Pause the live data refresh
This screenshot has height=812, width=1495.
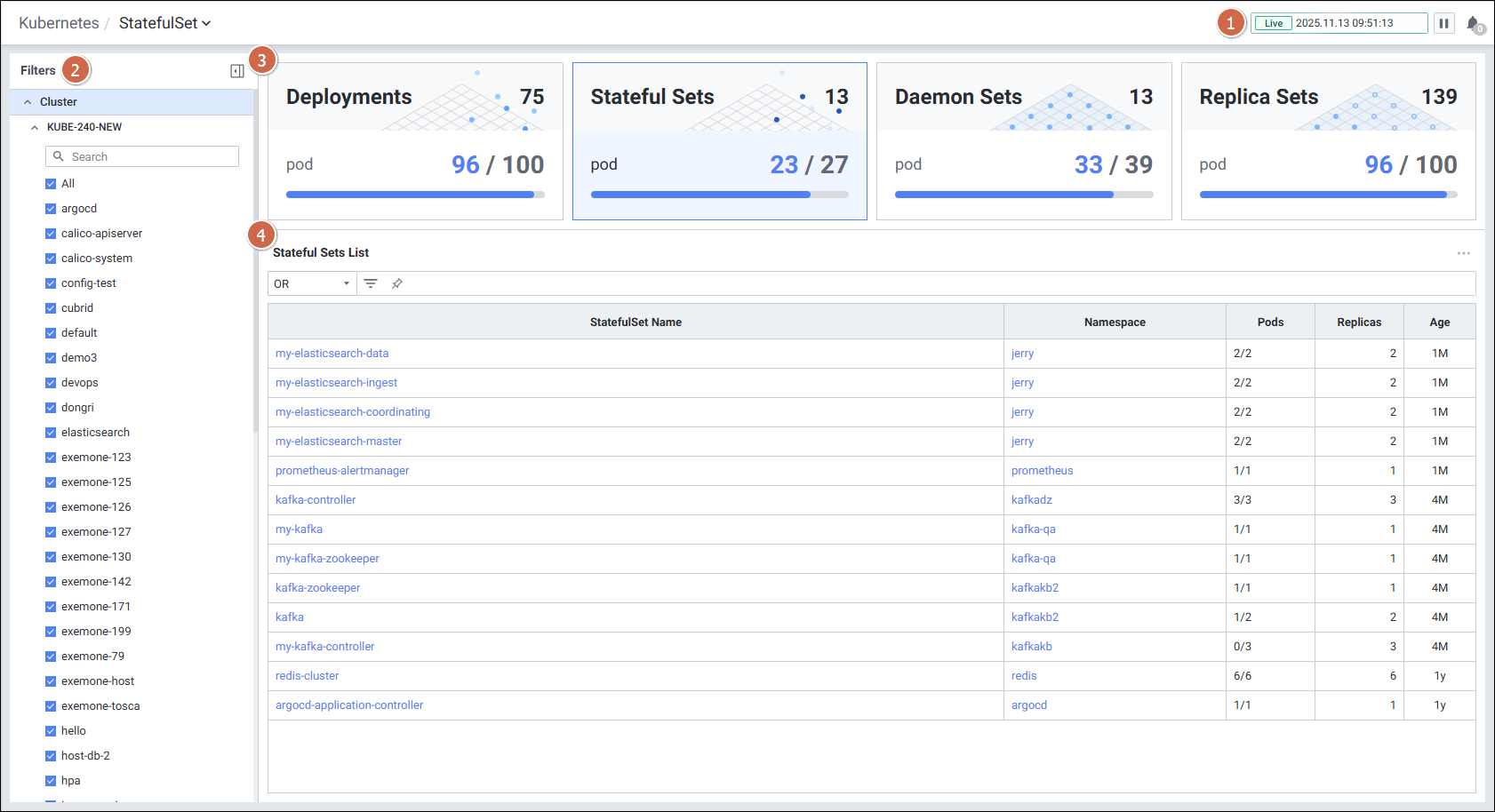(x=1444, y=23)
